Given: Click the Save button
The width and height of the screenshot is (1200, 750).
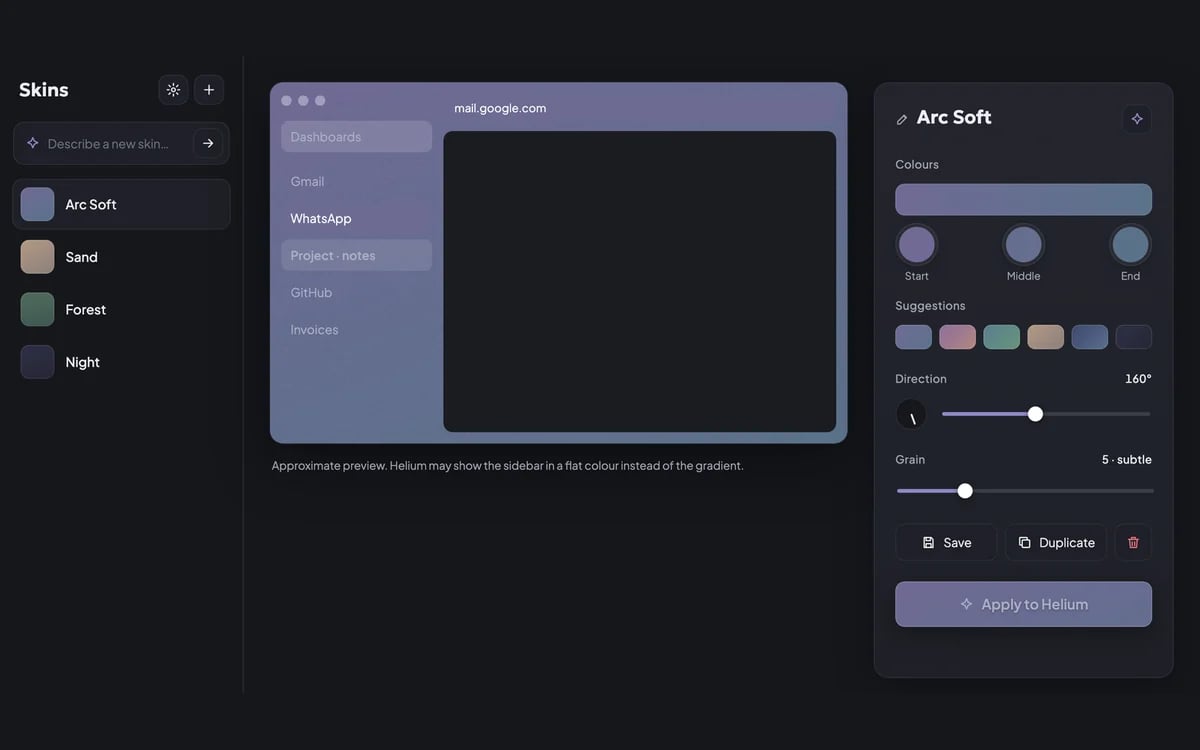Looking at the screenshot, I should tap(946, 542).
